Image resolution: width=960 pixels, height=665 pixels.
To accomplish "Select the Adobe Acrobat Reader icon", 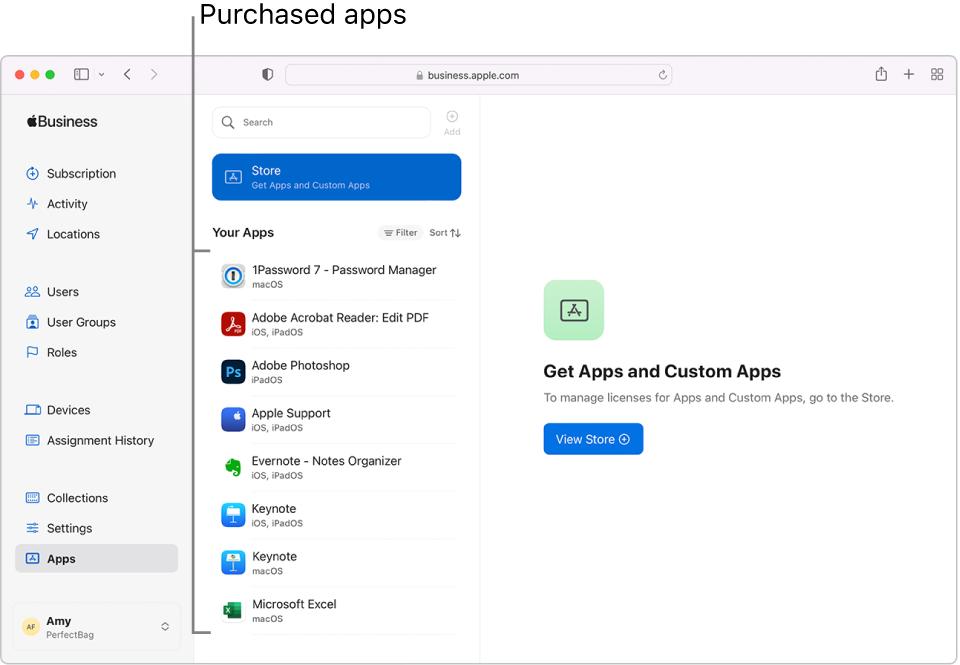I will point(233,324).
